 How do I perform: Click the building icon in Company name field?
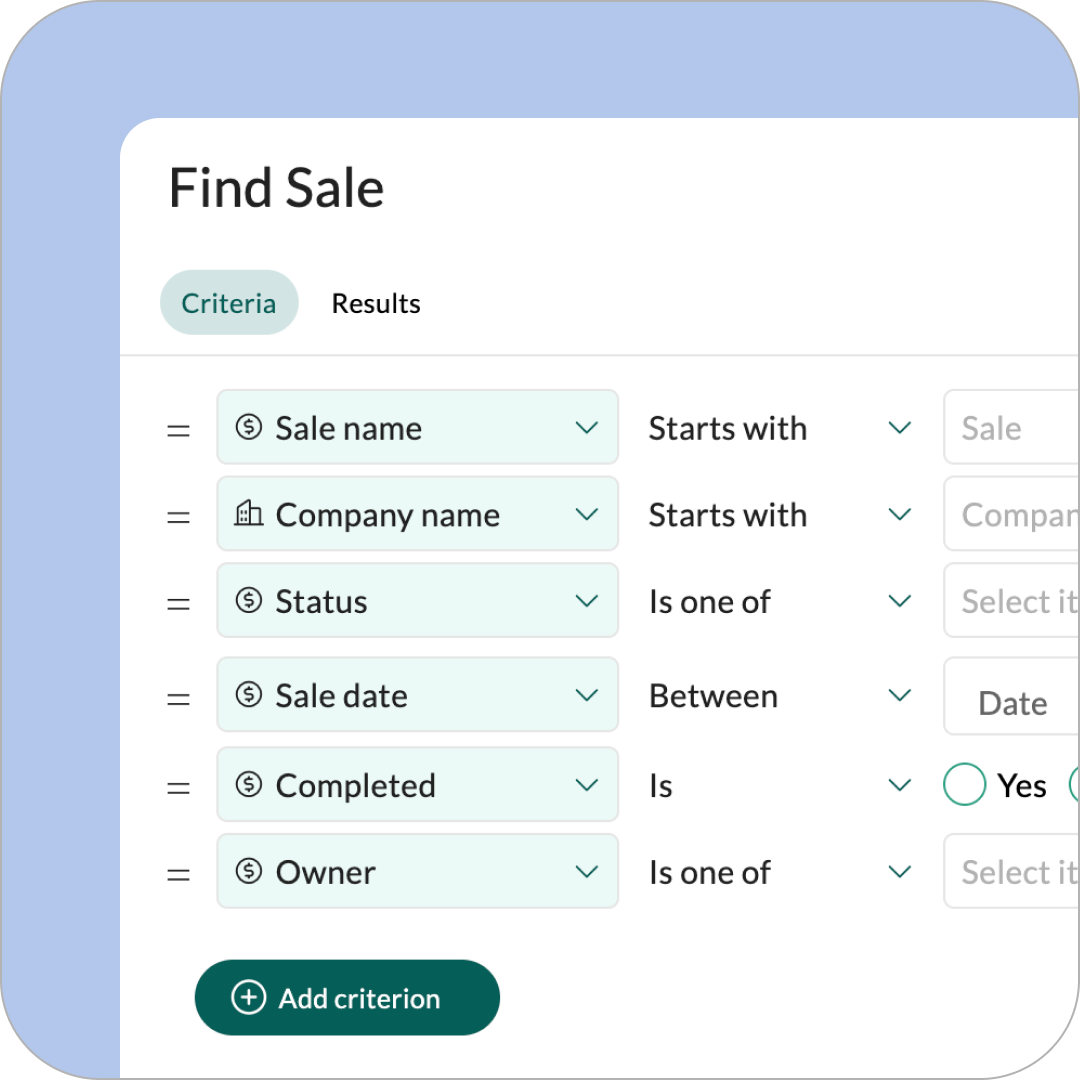(248, 514)
